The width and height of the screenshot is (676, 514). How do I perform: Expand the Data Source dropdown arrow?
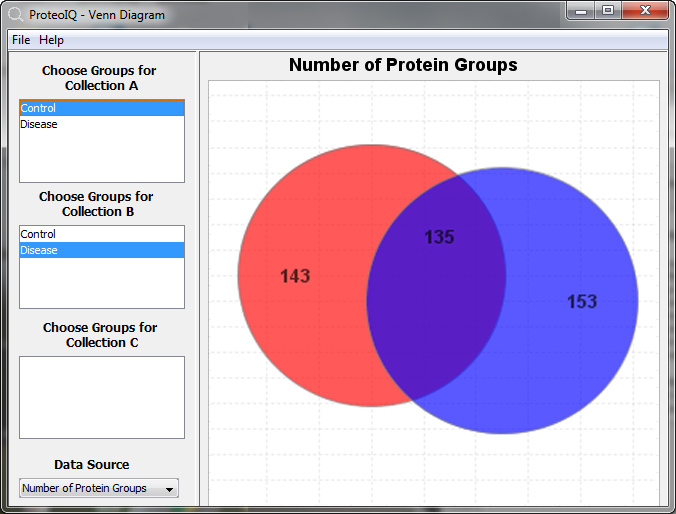click(169, 489)
